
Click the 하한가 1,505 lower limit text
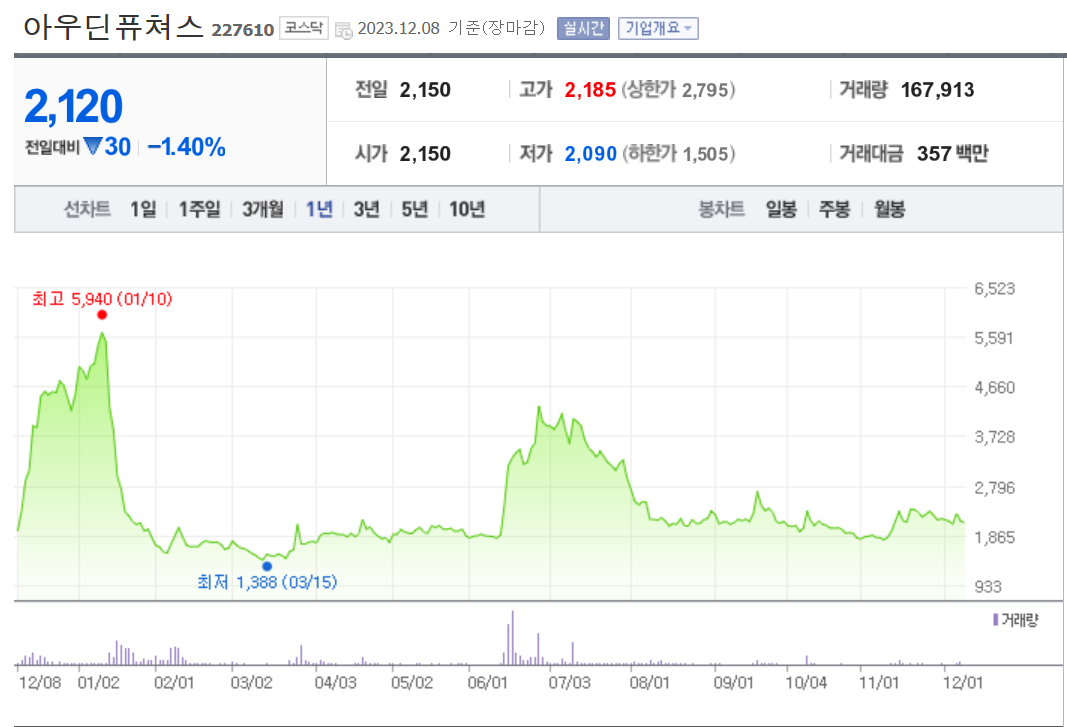point(678,154)
